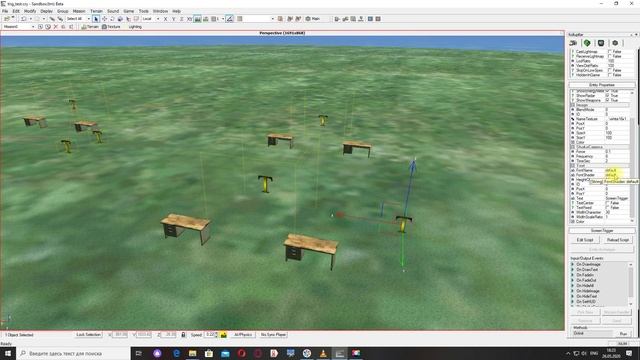Click the open file toolbar icon
Screen dimensions: 640x360
point(7,19)
